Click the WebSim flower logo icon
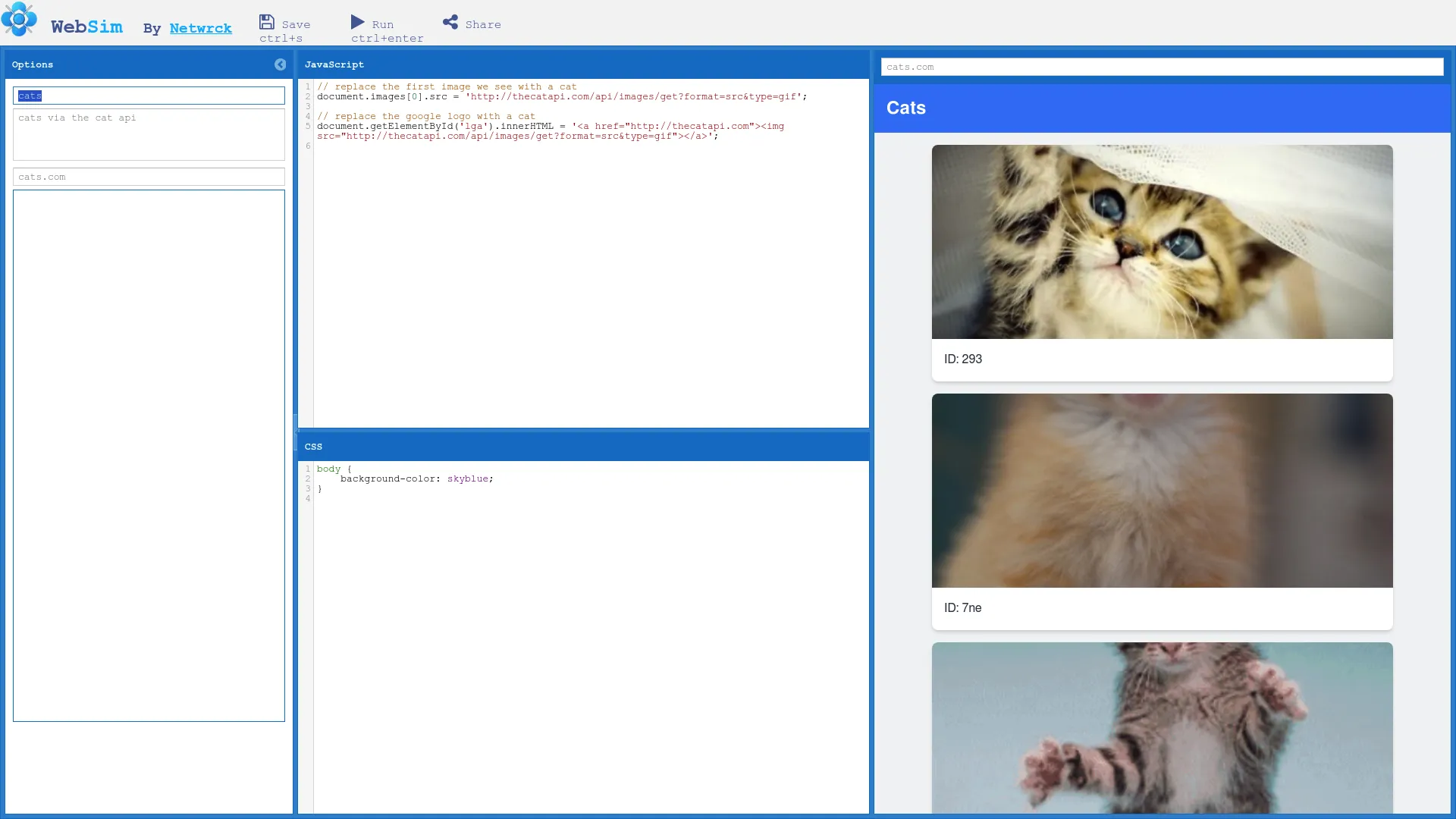Image resolution: width=1456 pixels, height=819 pixels. pos(19,19)
